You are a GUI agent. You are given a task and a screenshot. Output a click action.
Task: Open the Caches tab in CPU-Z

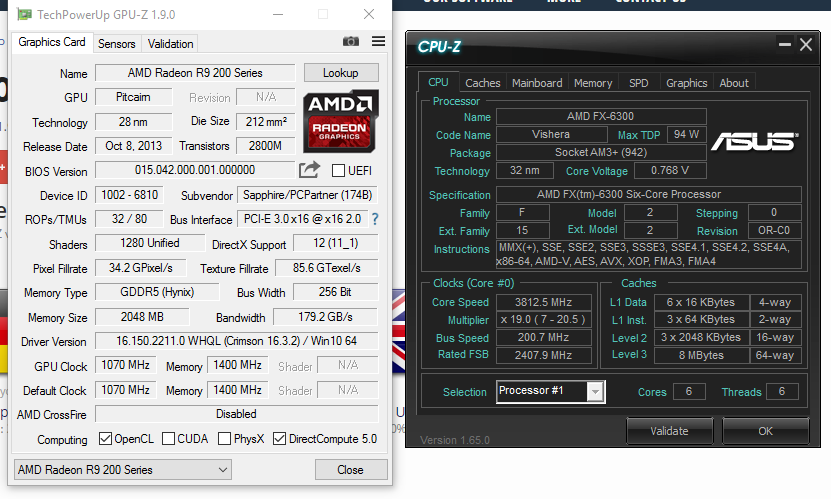click(x=482, y=83)
